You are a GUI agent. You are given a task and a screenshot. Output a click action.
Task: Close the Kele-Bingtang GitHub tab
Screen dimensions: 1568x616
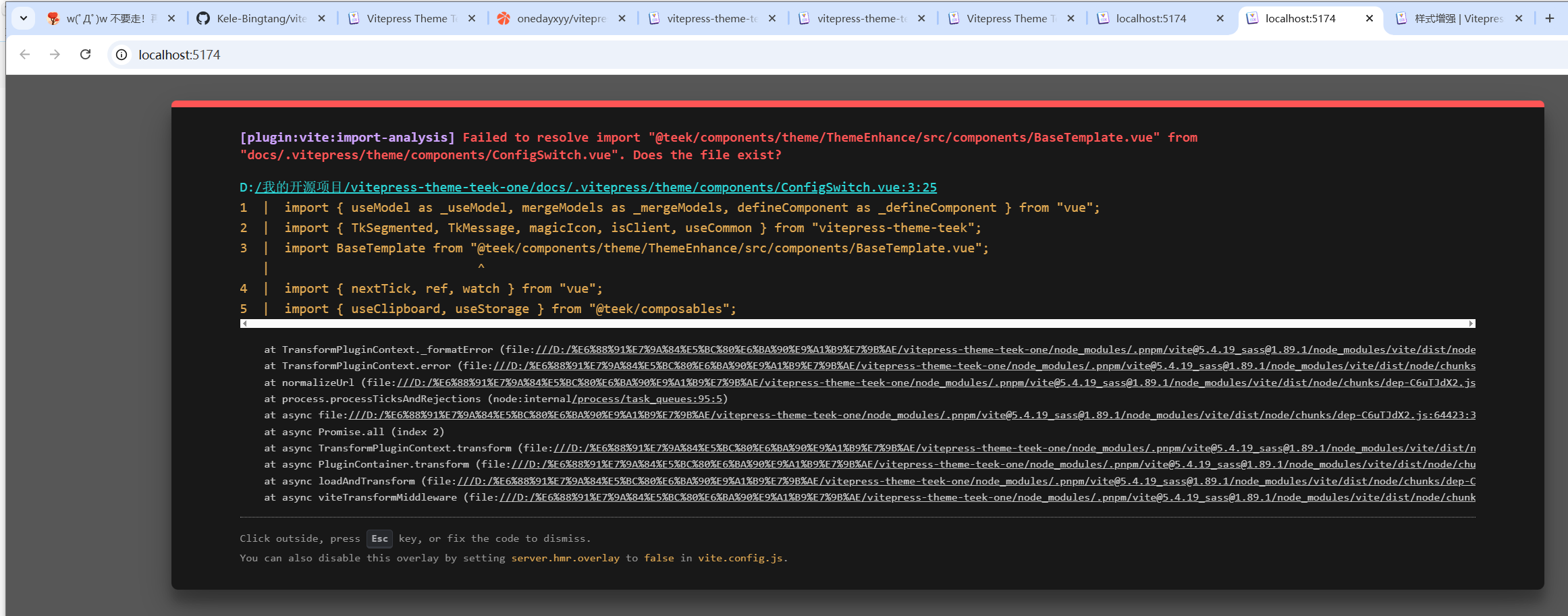point(322,18)
